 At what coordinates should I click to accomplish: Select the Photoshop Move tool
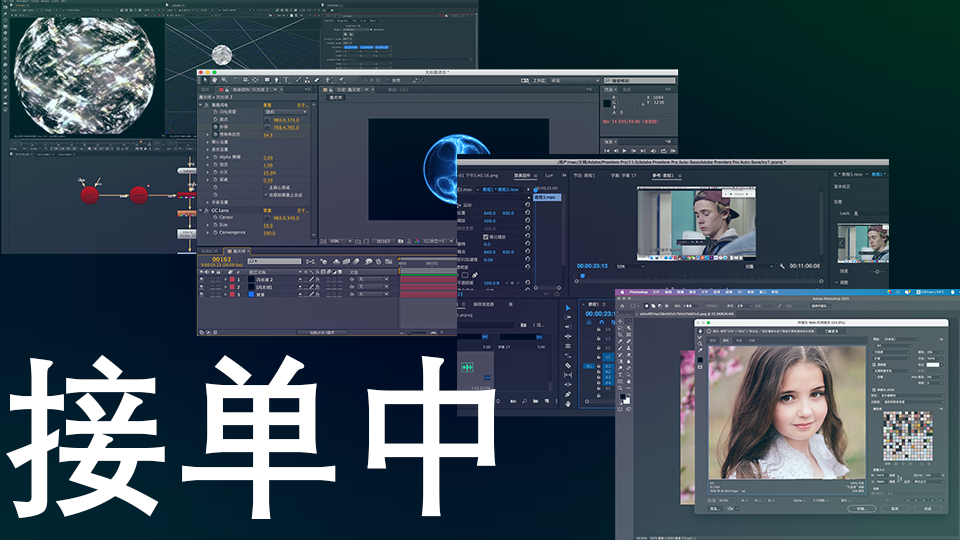point(620,321)
